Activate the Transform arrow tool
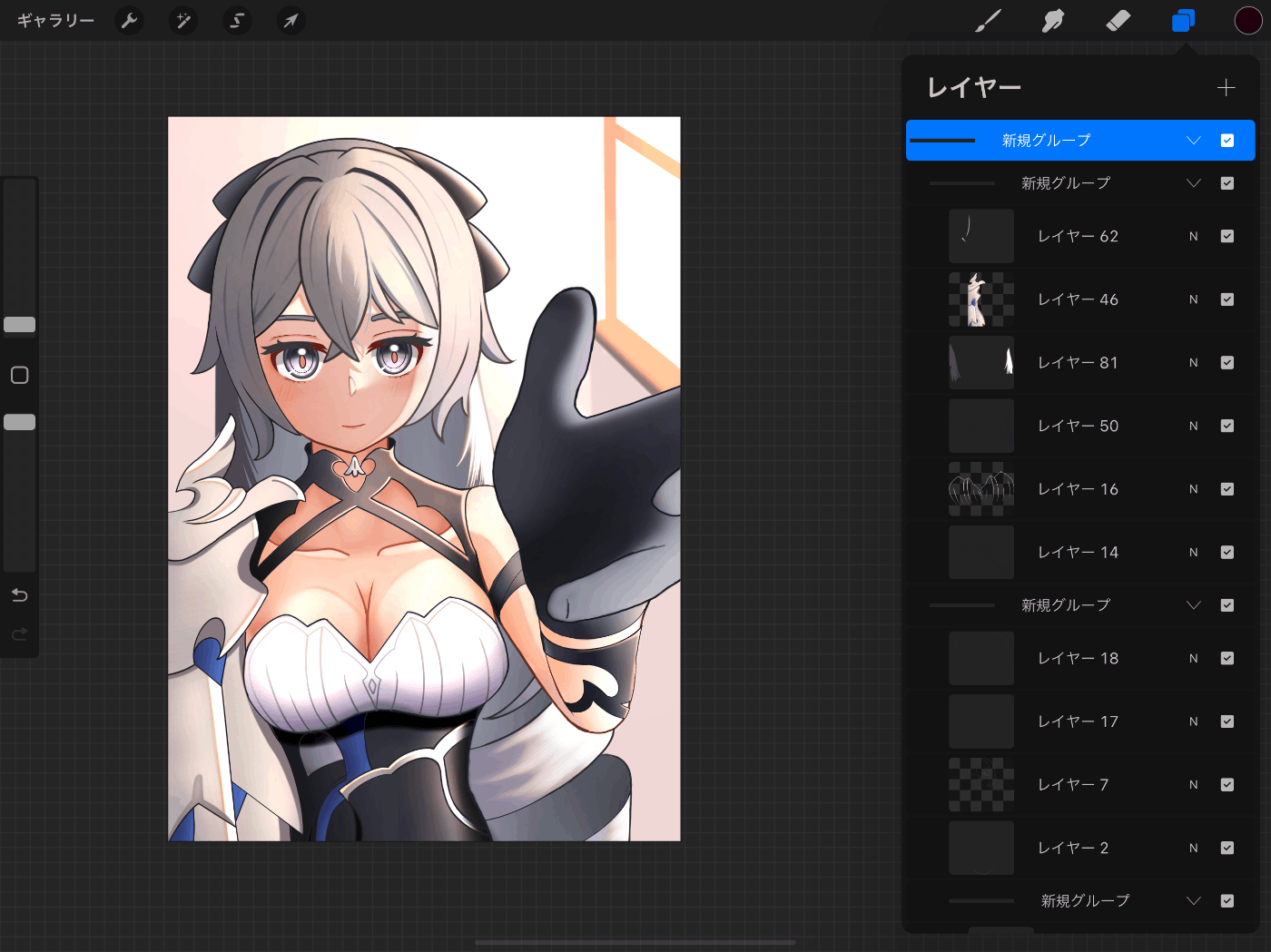 pyautogui.click(x=291, y=20)
